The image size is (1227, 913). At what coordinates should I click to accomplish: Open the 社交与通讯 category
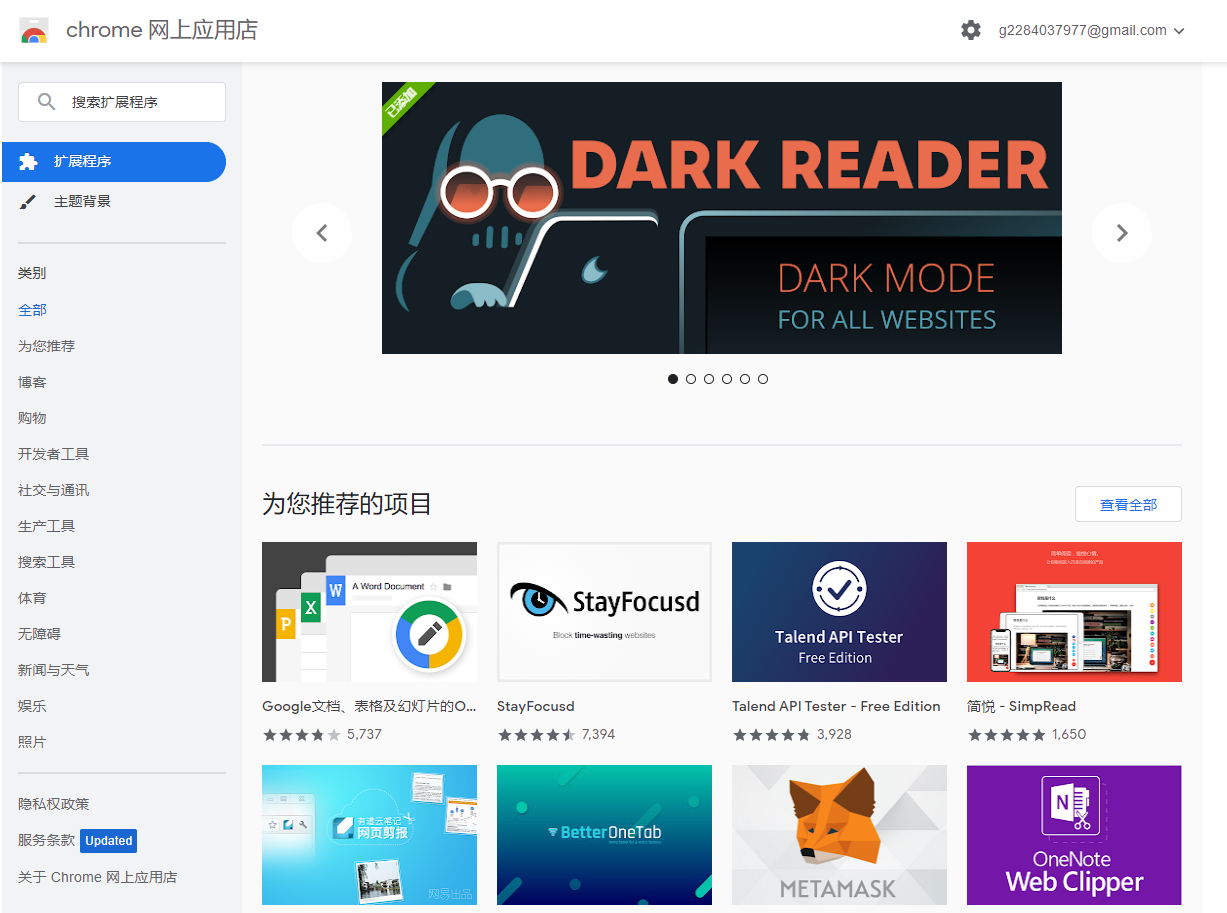pyautogui.click(x=54, y=490)
